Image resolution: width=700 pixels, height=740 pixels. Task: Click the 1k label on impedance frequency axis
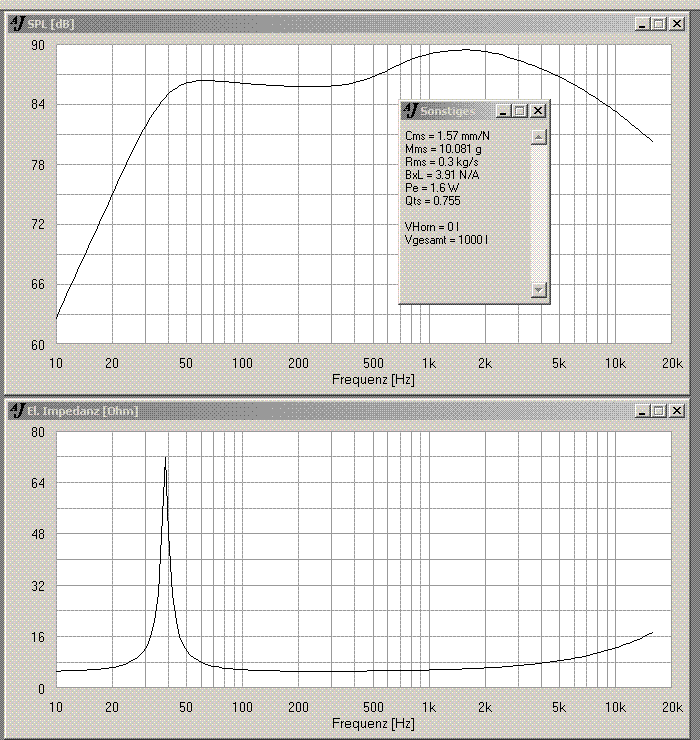coord(429,707)
